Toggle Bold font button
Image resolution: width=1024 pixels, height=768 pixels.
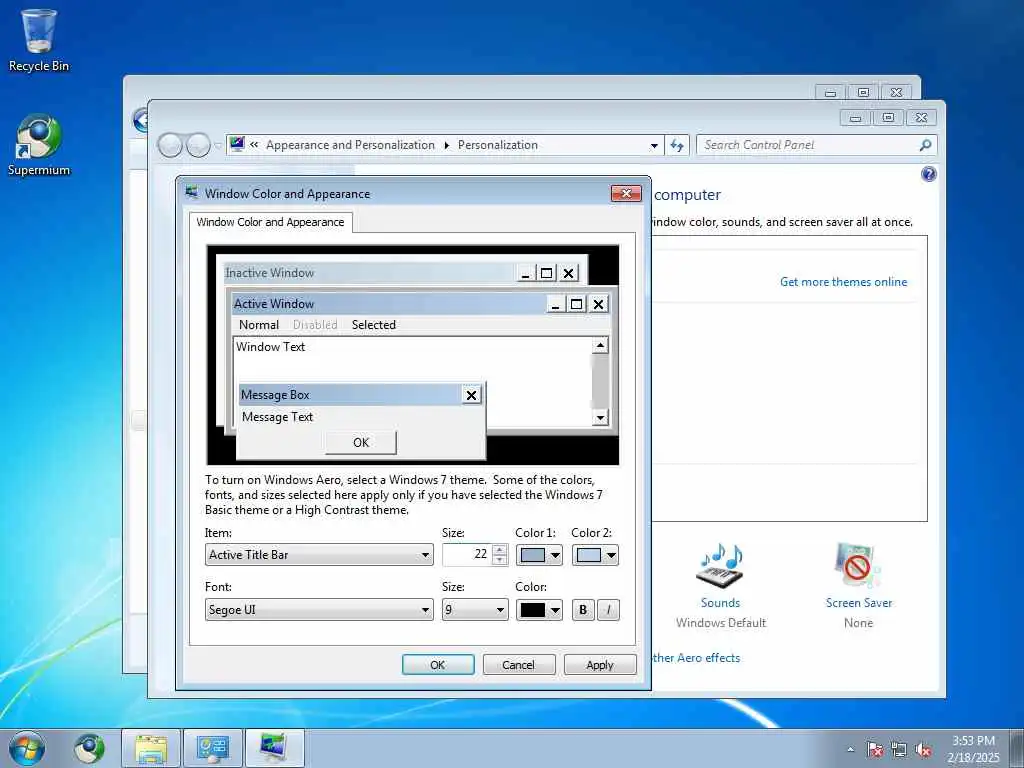click(x=583, y=610)
